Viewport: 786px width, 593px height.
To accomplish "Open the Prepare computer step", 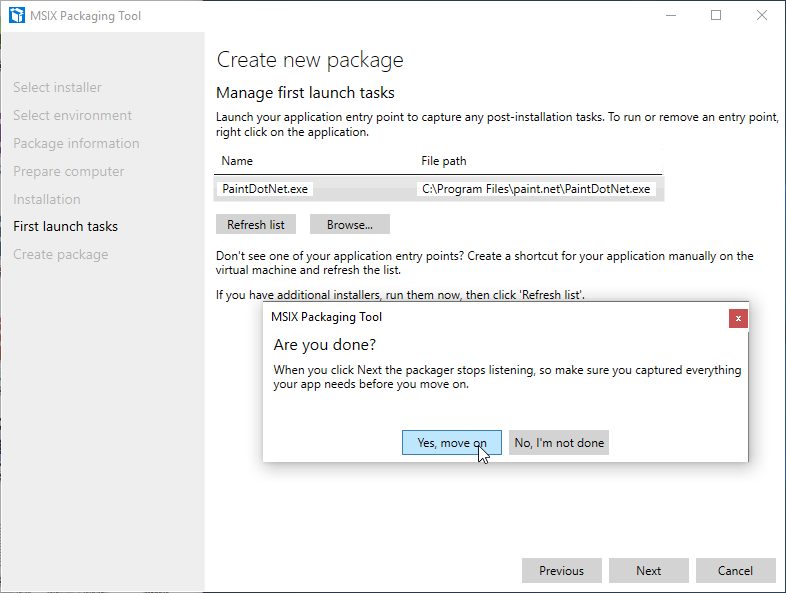I will (x=69, y=171).
